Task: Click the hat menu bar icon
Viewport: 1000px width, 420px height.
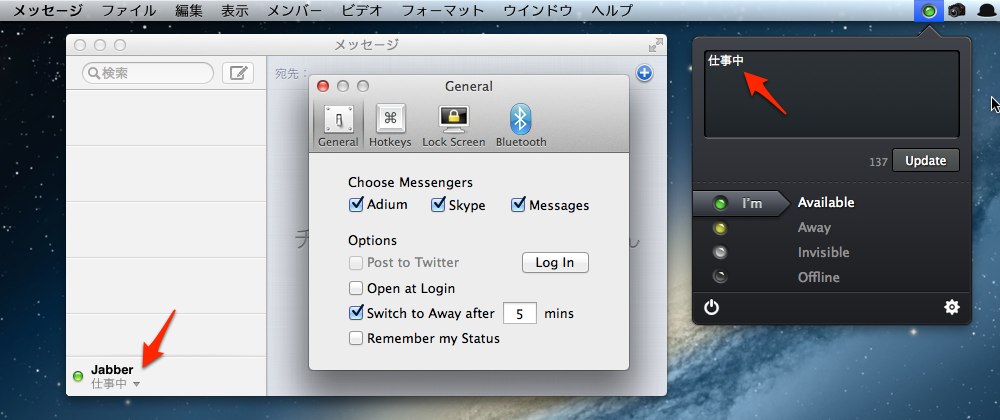Action: 985,11
